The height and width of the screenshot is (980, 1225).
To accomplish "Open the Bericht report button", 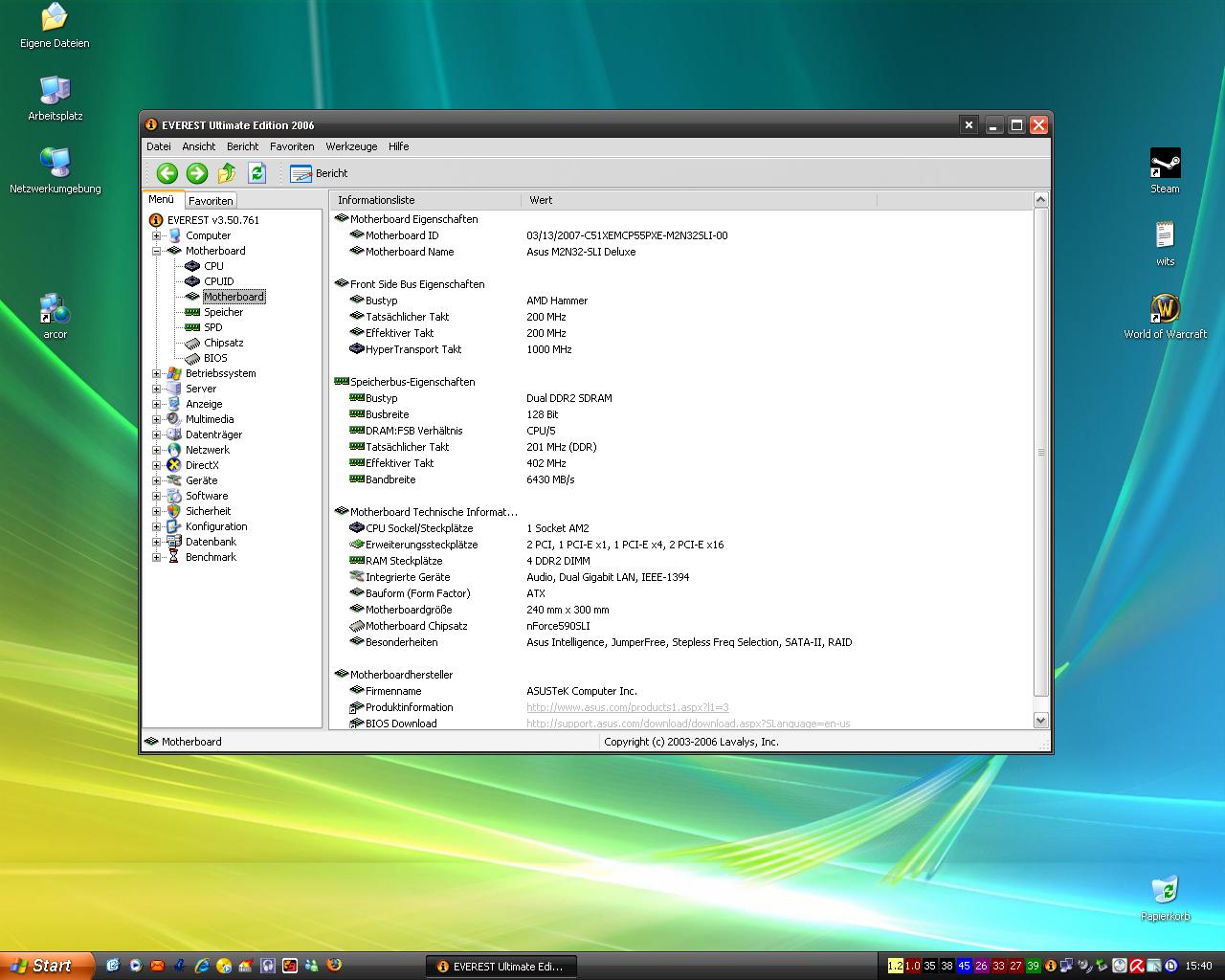I will pyautogui.click(x=320, y=173).
